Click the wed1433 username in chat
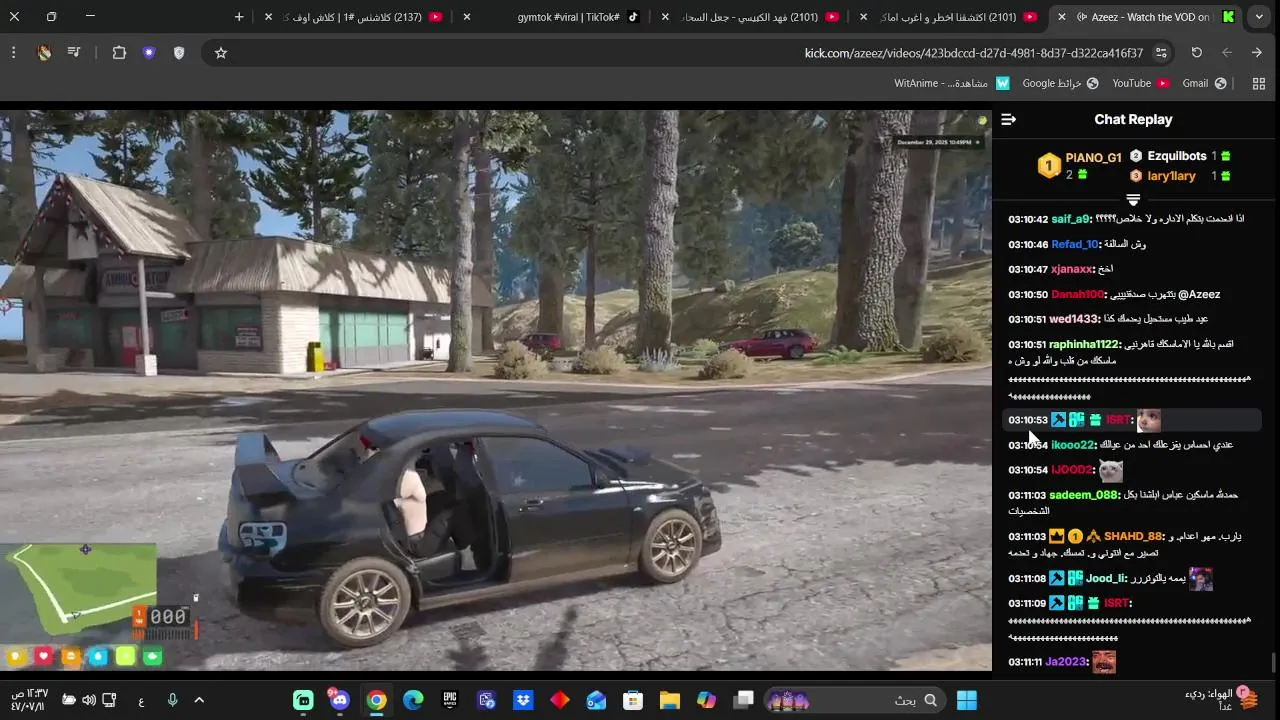 point(1074,319)
